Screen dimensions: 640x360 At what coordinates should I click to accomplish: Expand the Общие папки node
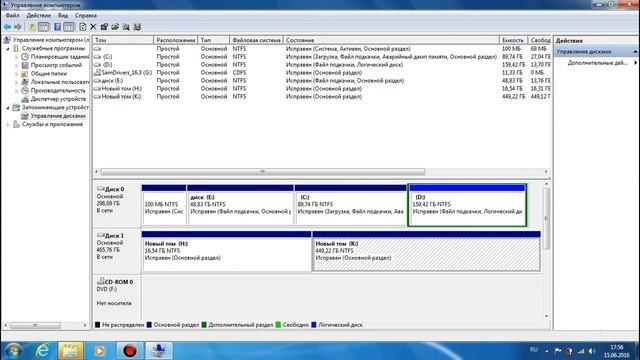[16, 74]
